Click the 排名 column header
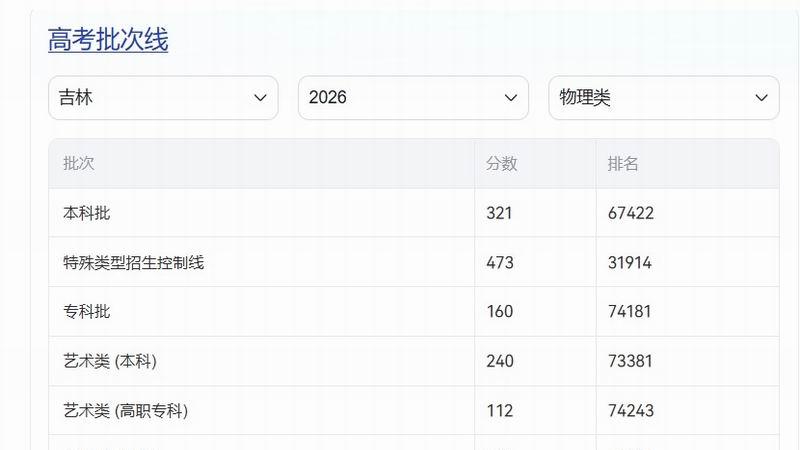 click(623, 163)
